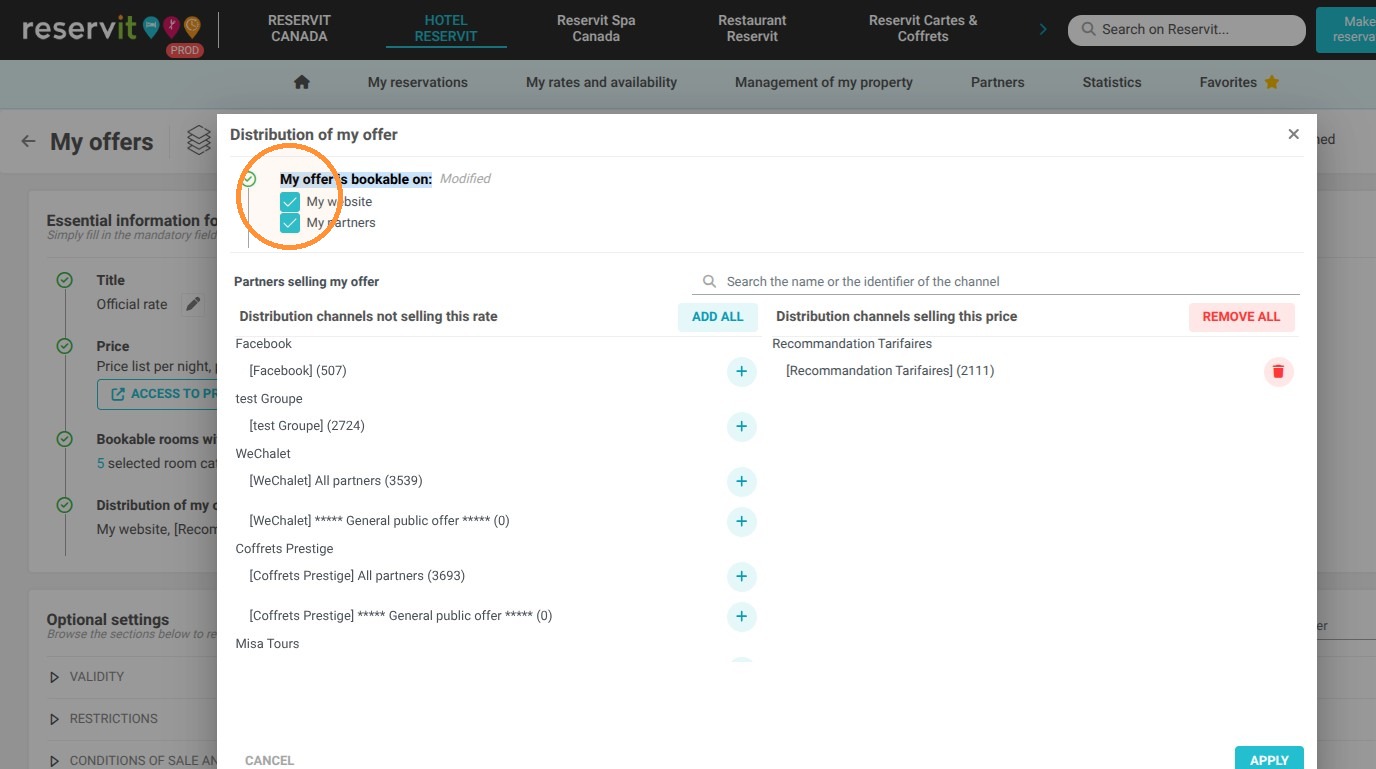Viewport: 1376px width, 769px height.
Task: Open the Partners menu
Action: 997,82
